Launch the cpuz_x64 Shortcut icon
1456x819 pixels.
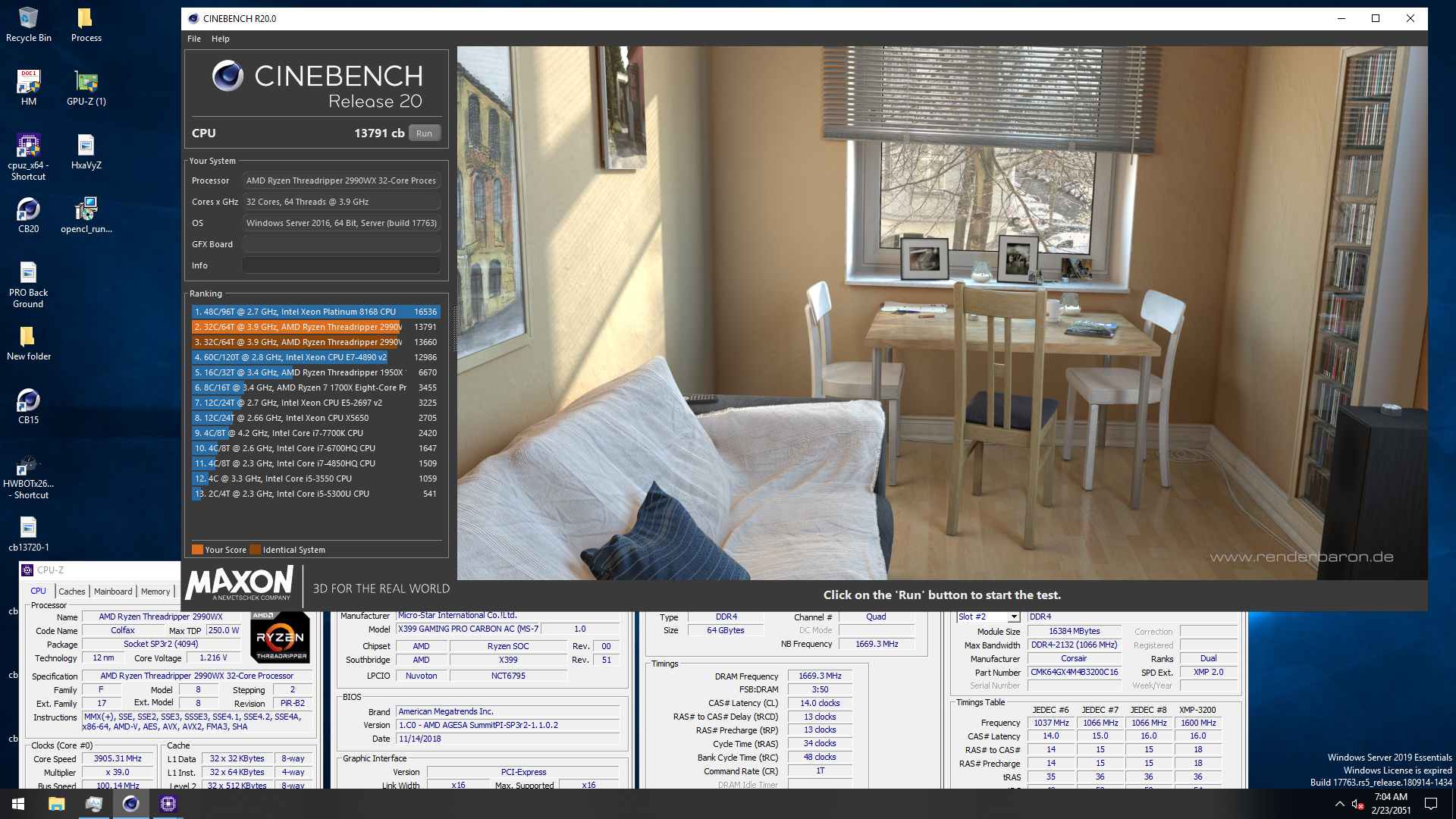point(28,157)
